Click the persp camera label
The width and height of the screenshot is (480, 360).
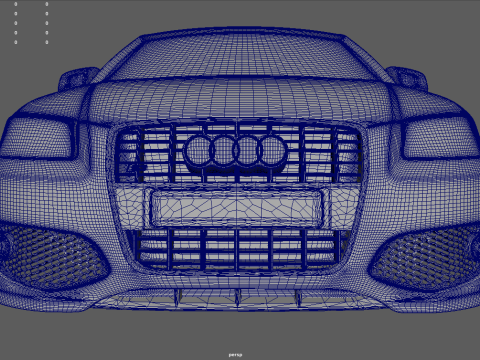coord(235,355)
